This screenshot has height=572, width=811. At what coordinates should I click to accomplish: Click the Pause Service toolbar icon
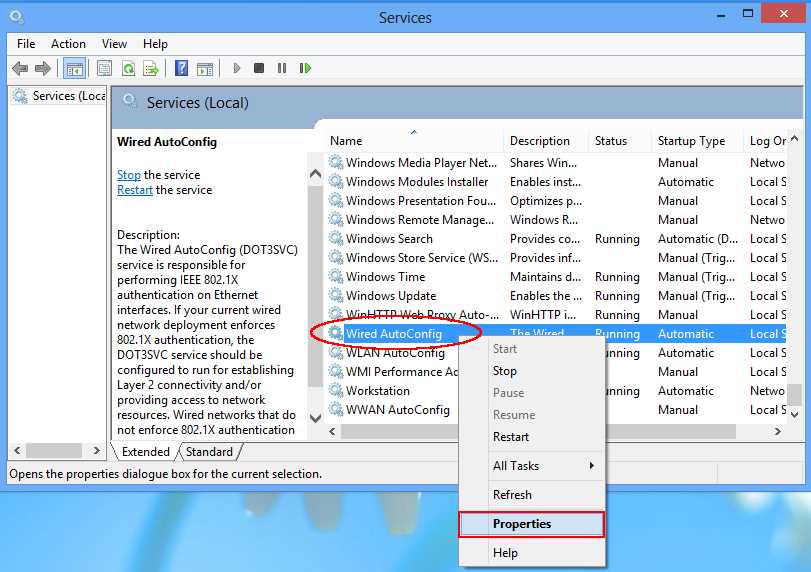(282, 68)
